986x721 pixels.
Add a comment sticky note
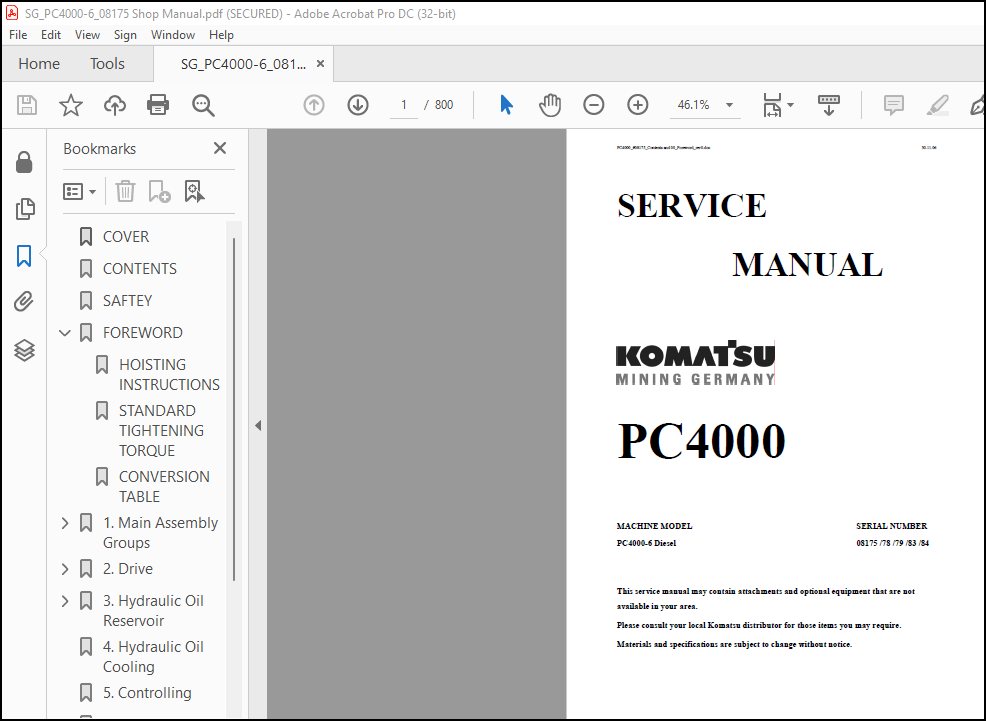pos(894,105)
